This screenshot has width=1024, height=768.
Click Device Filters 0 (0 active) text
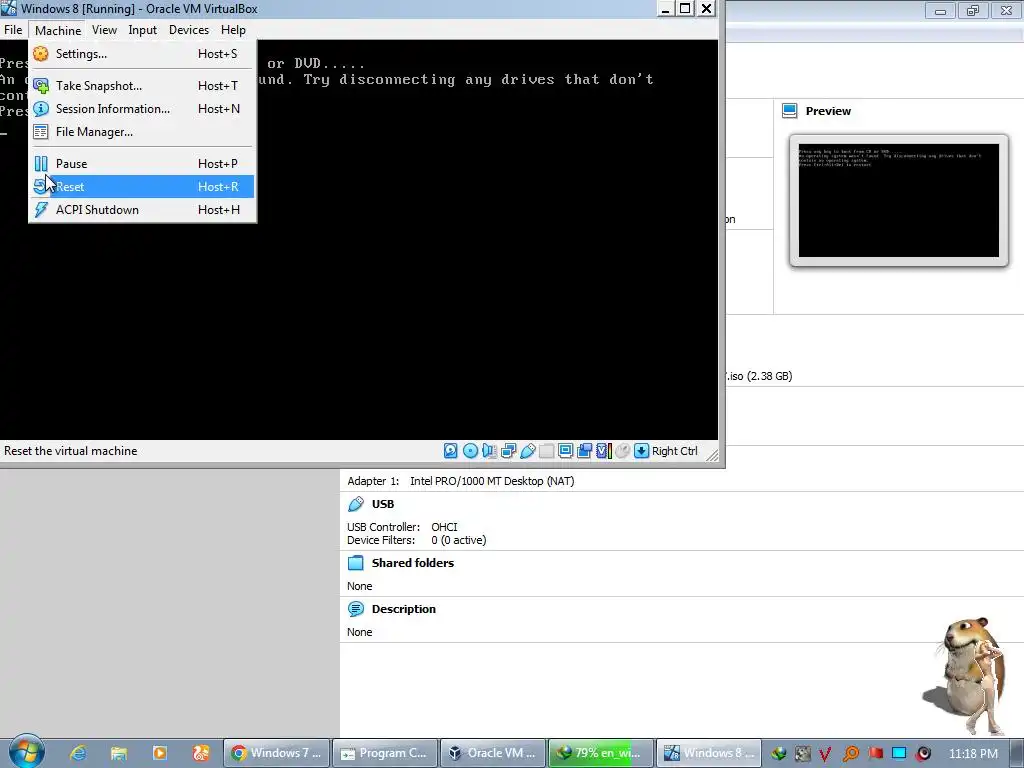pos(417,540)
